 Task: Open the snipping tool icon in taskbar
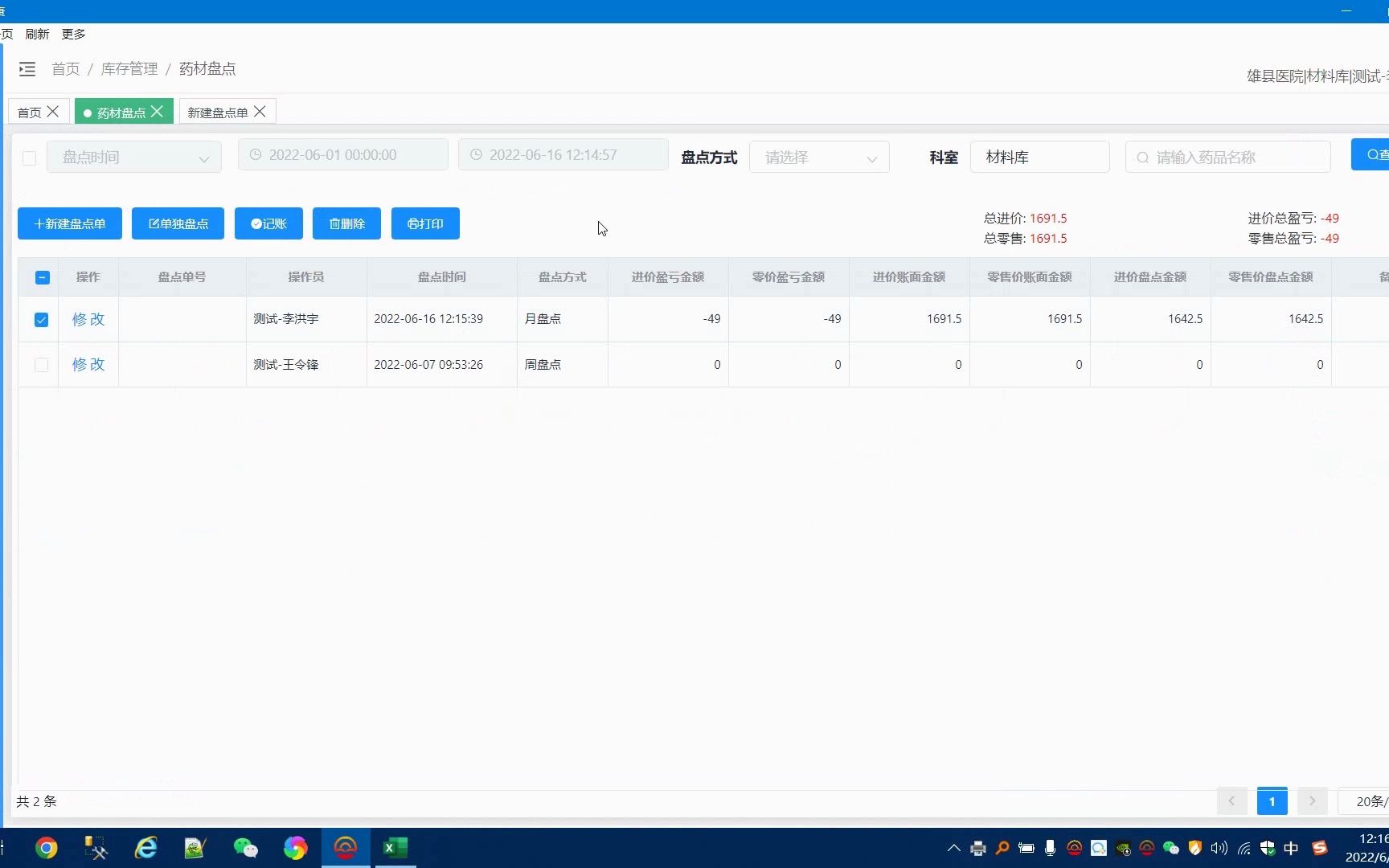pyautogui.click(x=96, y=848)
